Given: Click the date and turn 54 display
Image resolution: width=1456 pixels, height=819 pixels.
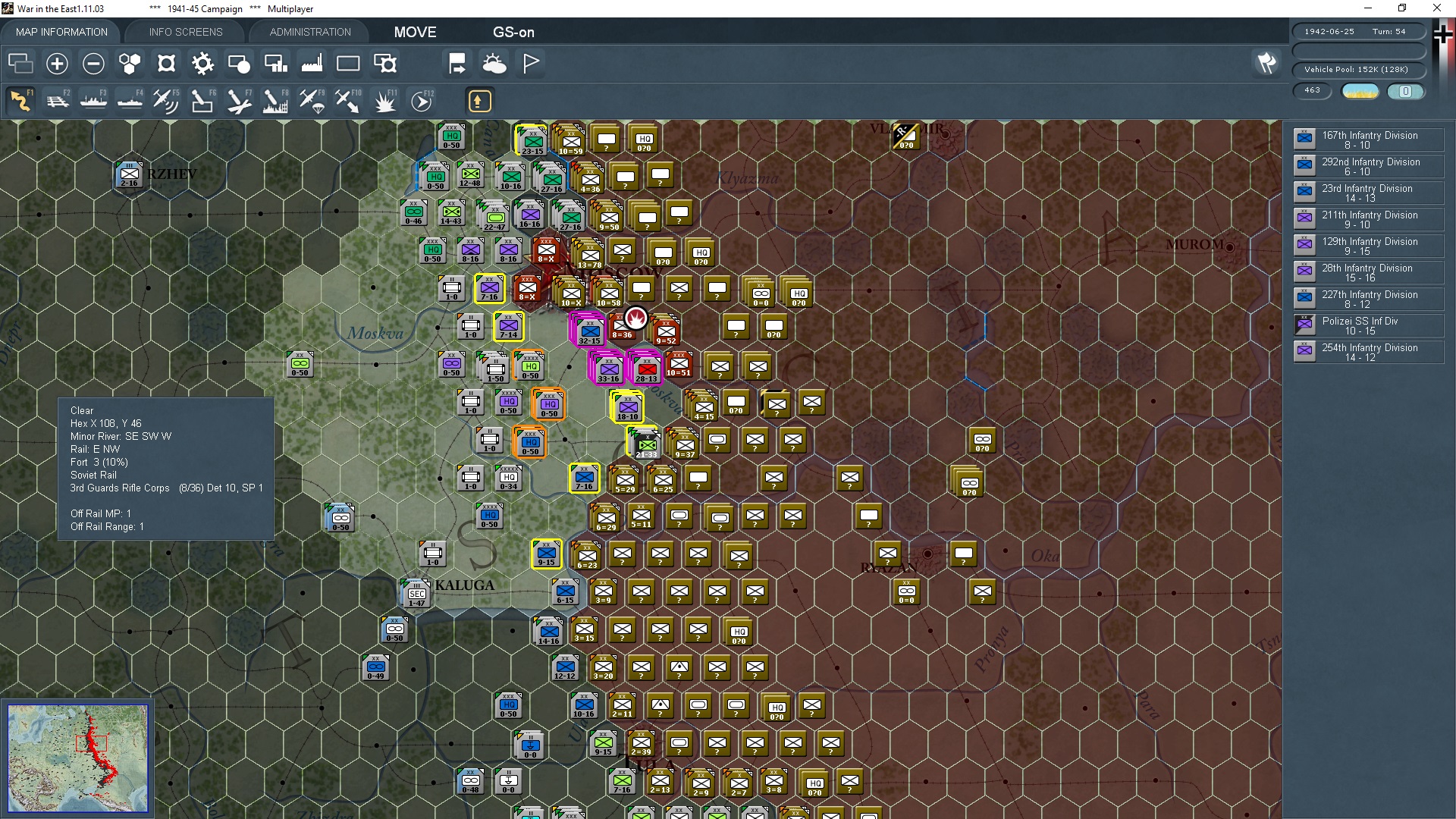Looking at the screenshot, I should [1359, 32].
